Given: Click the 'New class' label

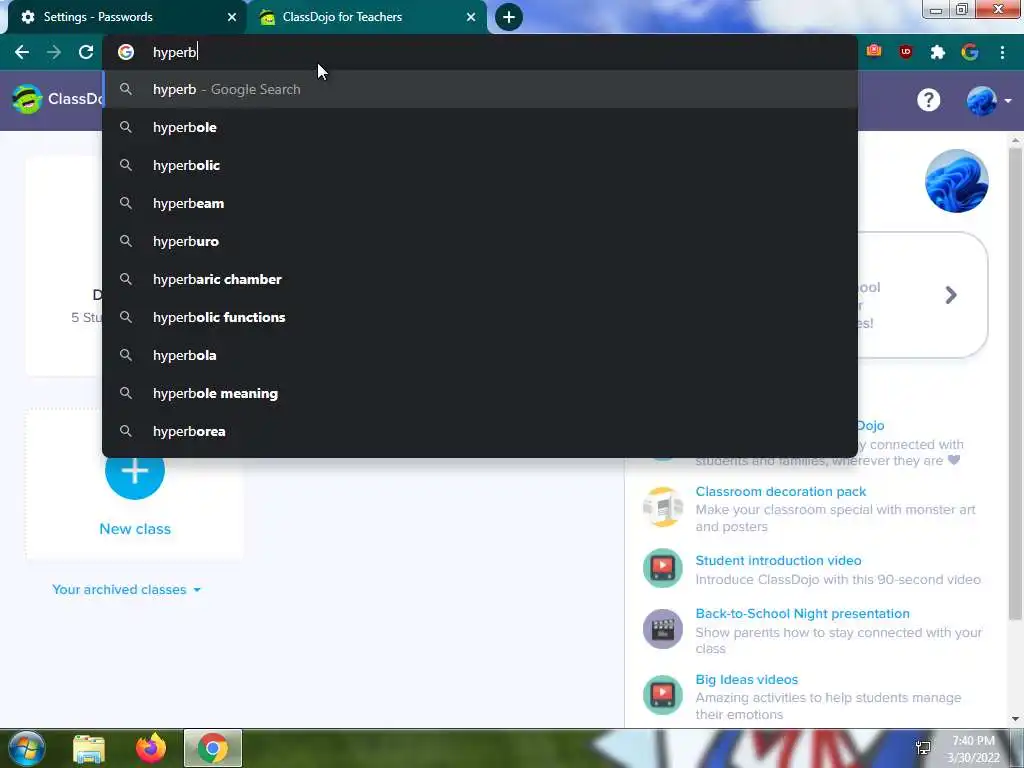Looking at the screenshot, I should (x=135, y=529).
